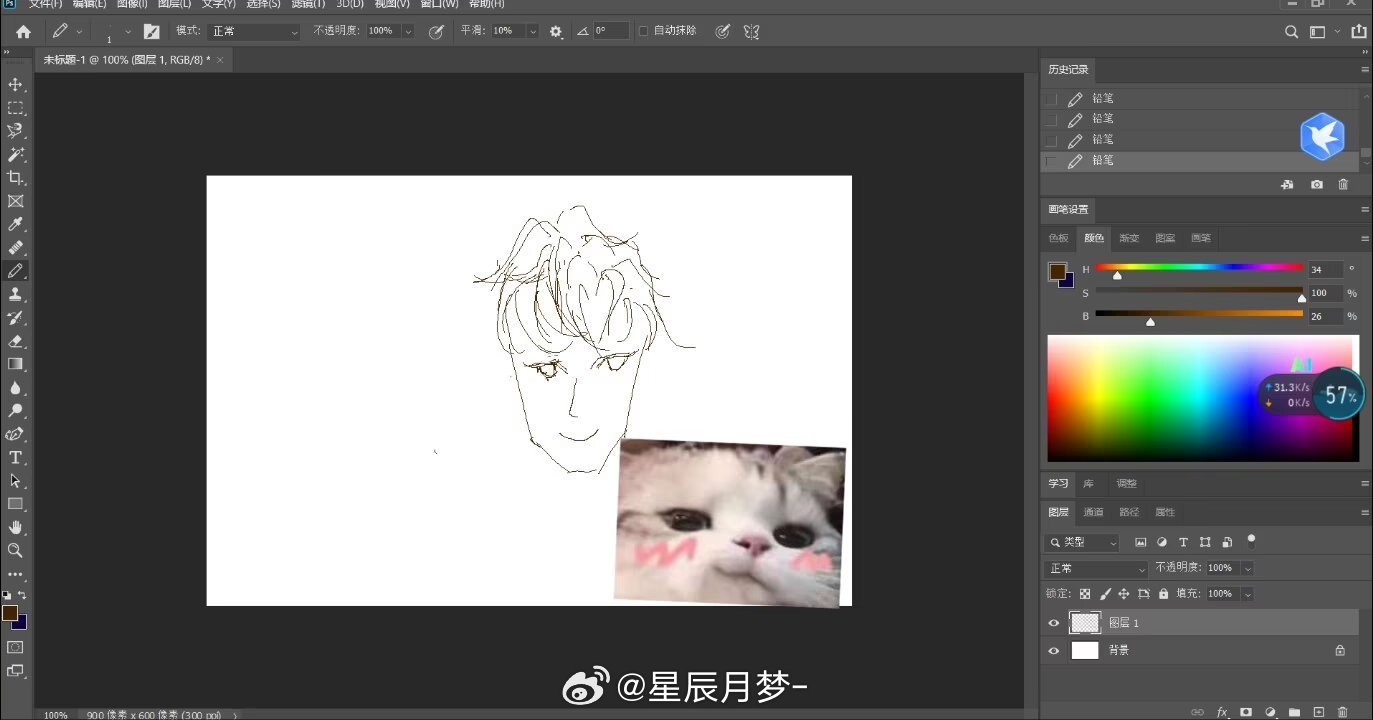
Task: Select the Type tool
Action: (x=15, y=457)
